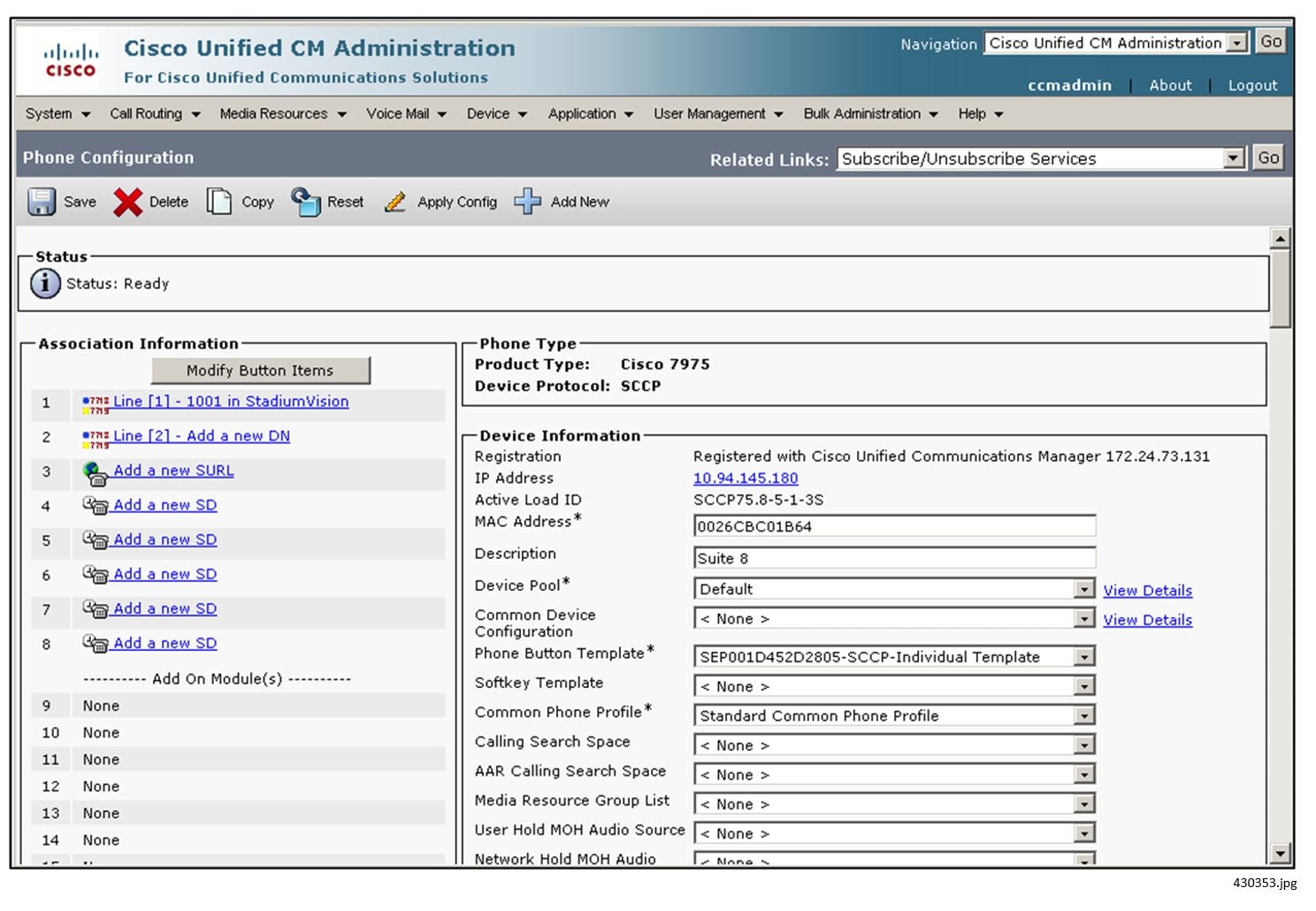Click into the Description text field
This screenshot has height=911, width=1316.
893,558
